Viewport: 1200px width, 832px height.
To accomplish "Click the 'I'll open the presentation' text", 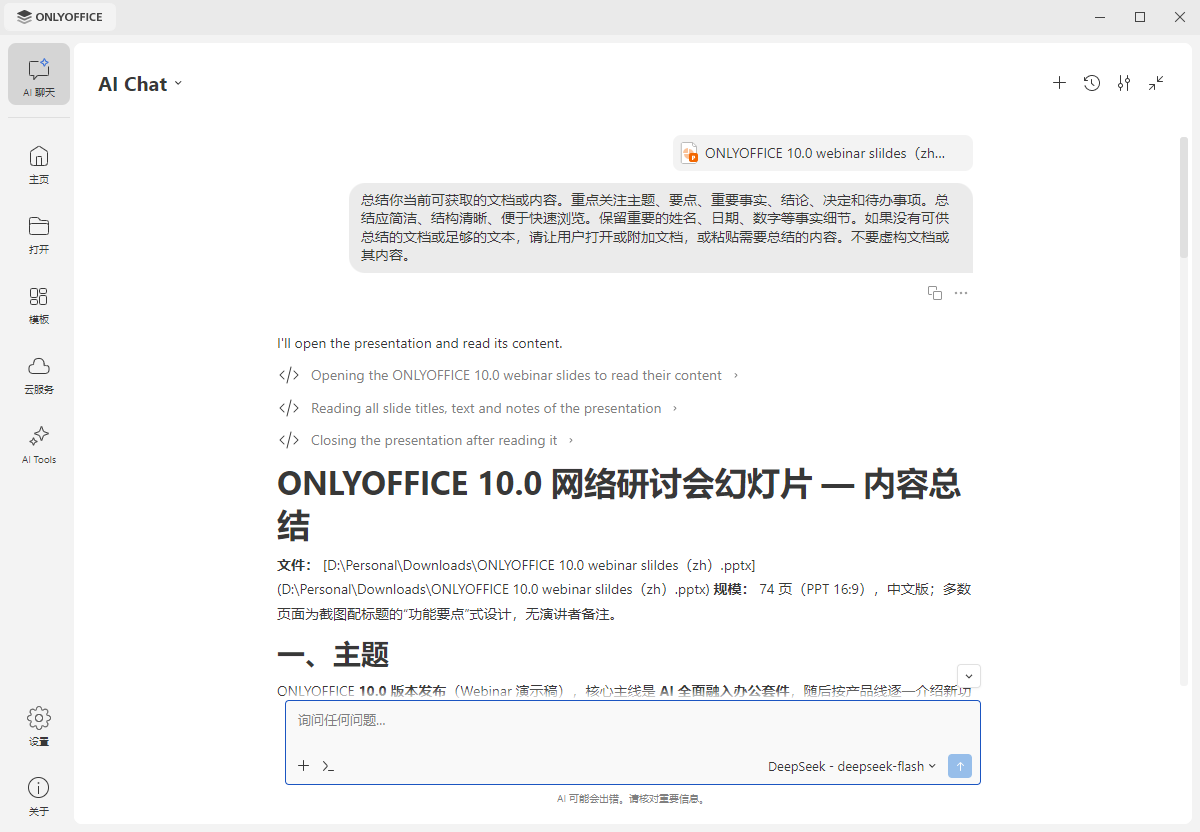I will [420, 343].
